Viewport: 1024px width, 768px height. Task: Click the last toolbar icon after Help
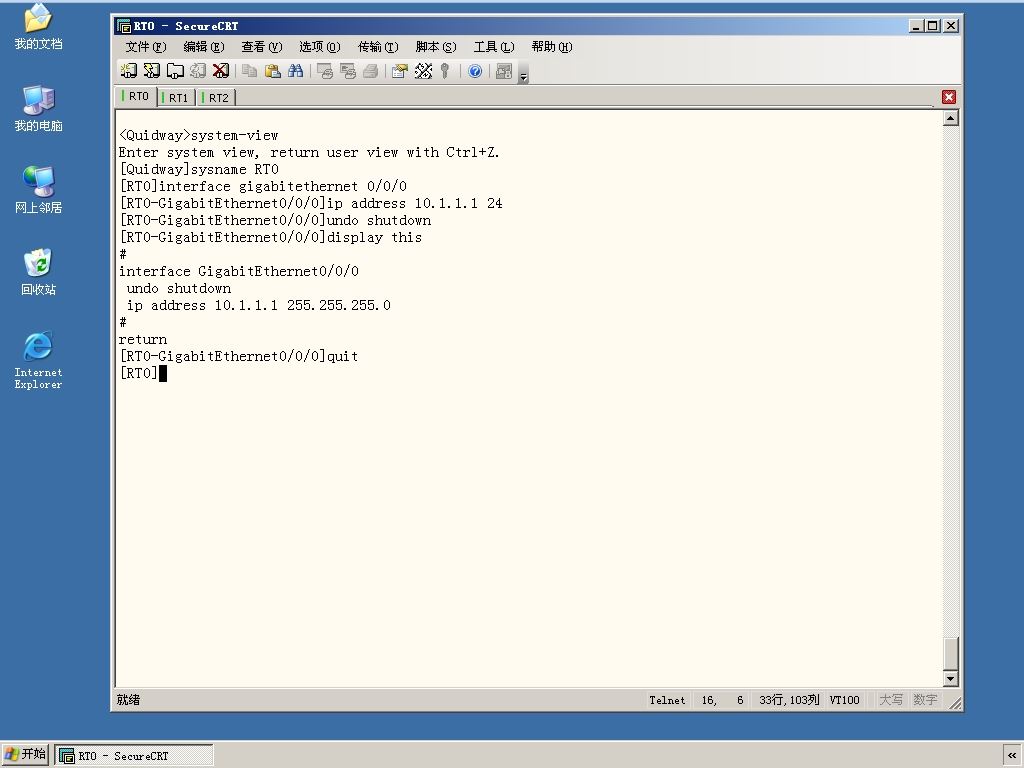coord(504,71)
